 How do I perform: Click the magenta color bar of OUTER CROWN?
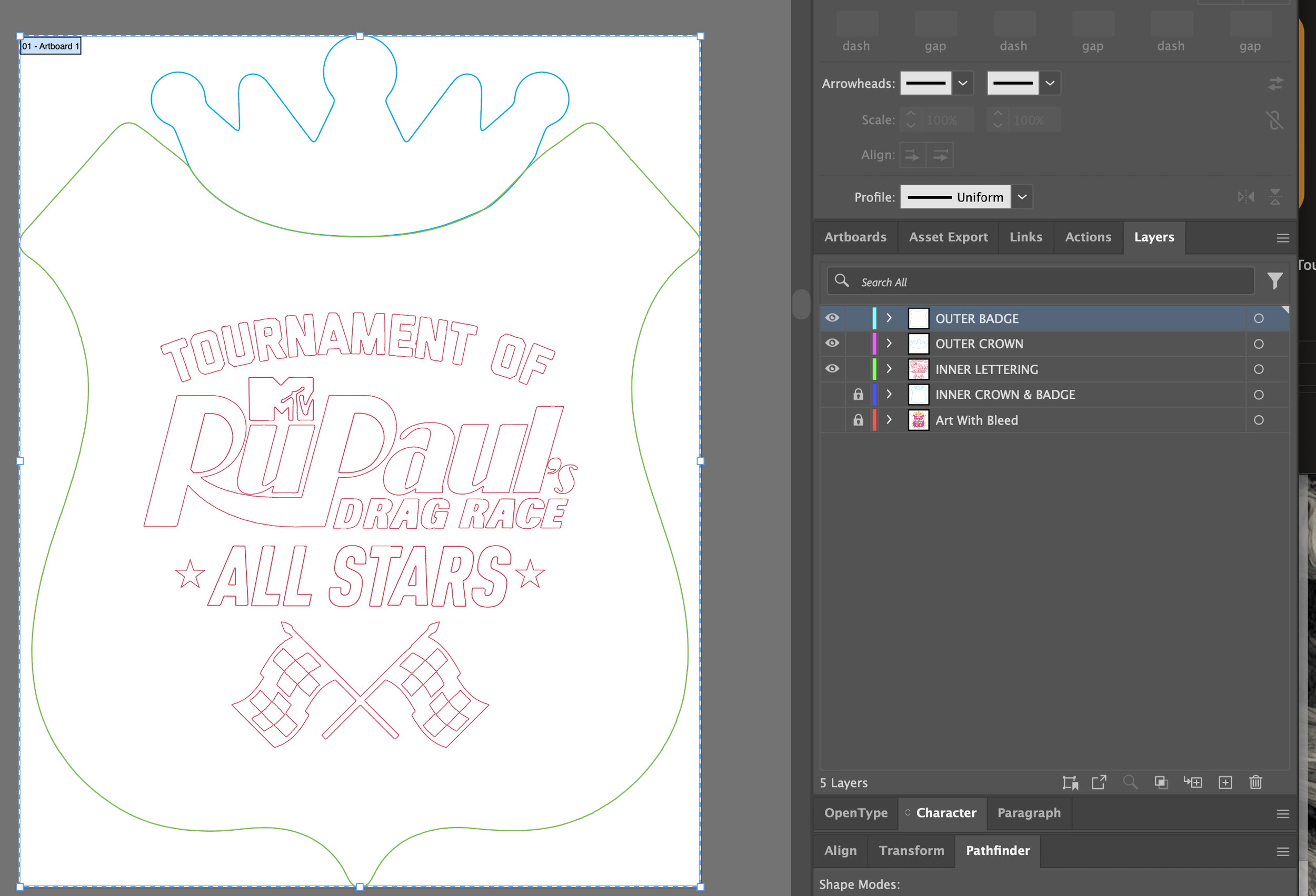coord(874,344)
